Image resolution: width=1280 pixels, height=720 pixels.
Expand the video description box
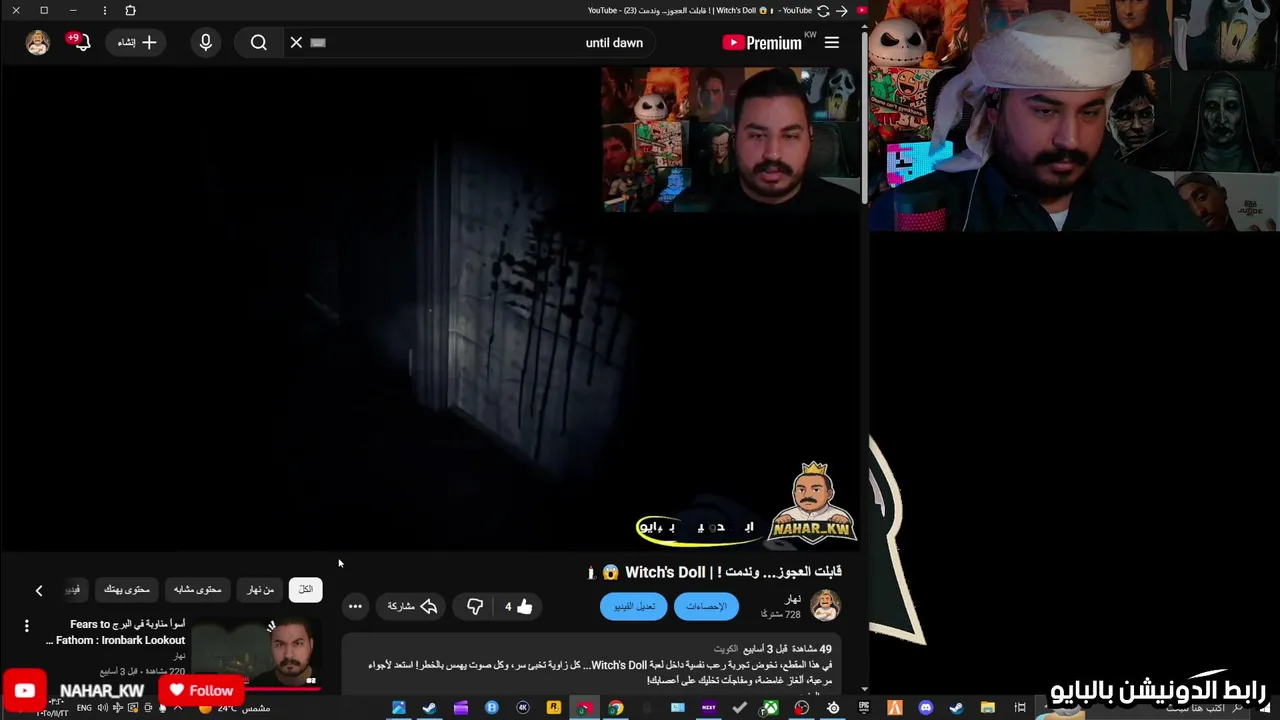click(590, 665)
